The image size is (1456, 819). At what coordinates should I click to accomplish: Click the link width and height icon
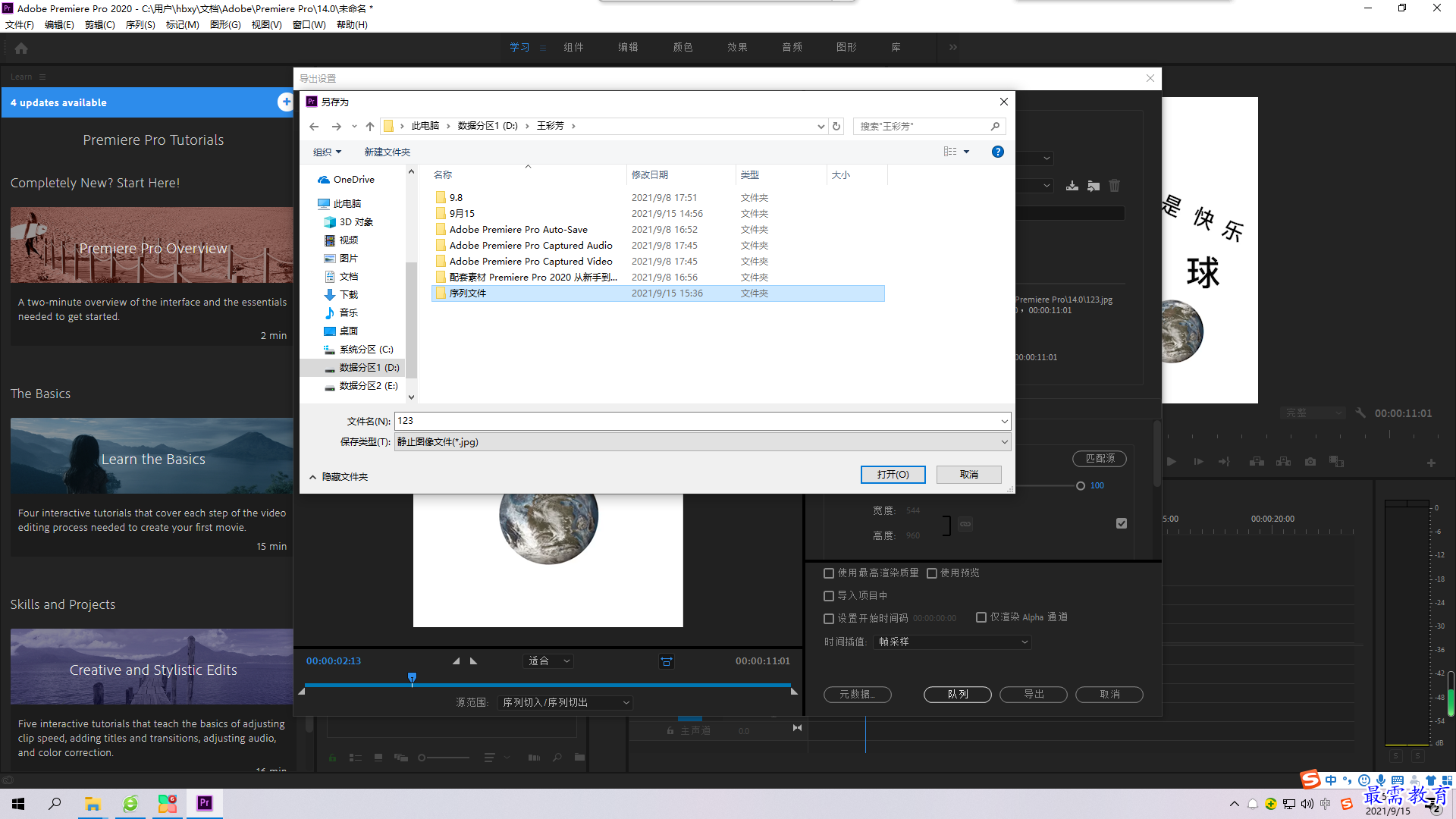tap(965, 524)
